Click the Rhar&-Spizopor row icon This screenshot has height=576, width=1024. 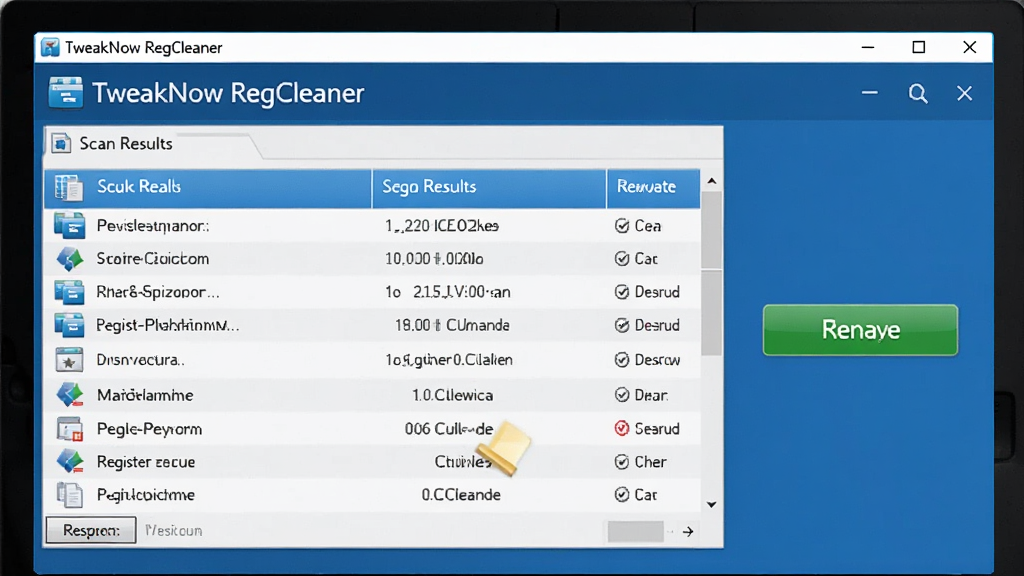[69, 292]
